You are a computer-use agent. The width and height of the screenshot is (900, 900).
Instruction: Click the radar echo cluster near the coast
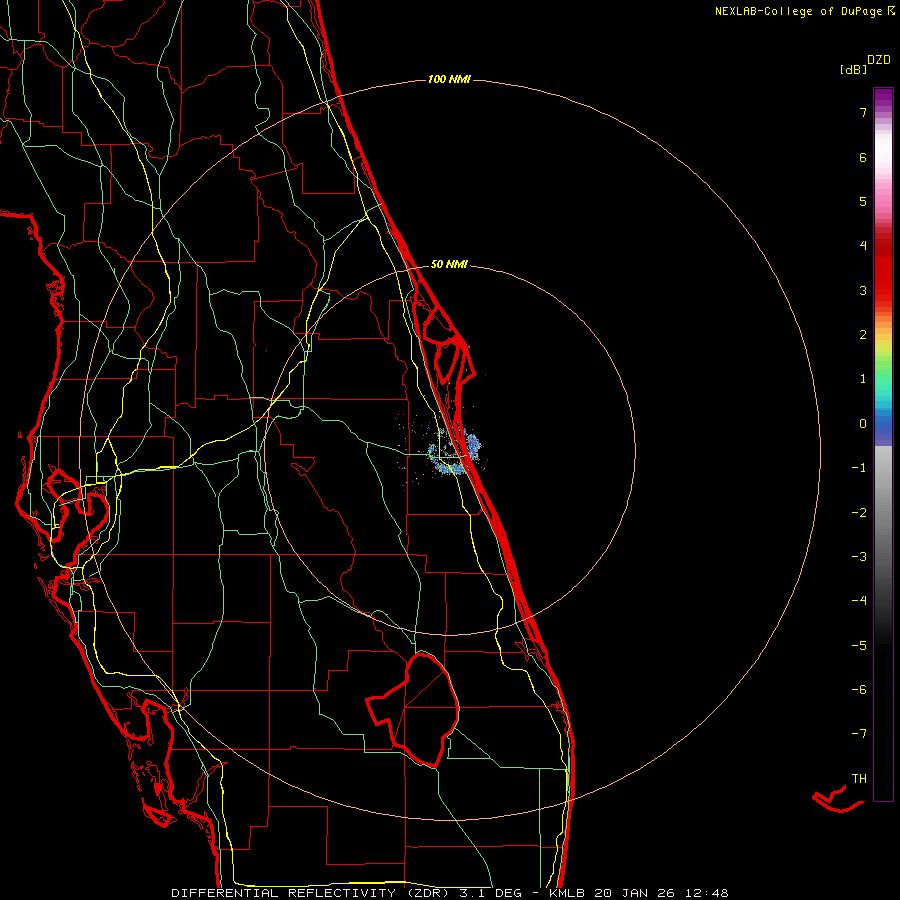[x=455, y=452]
